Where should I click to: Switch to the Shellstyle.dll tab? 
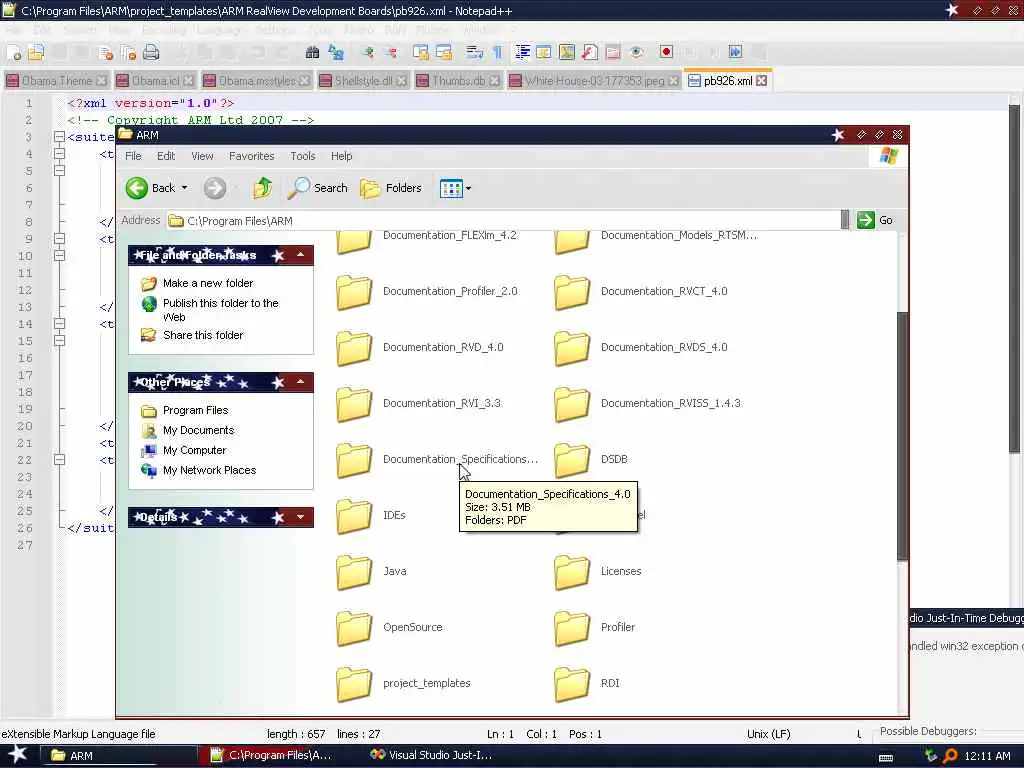363,80
